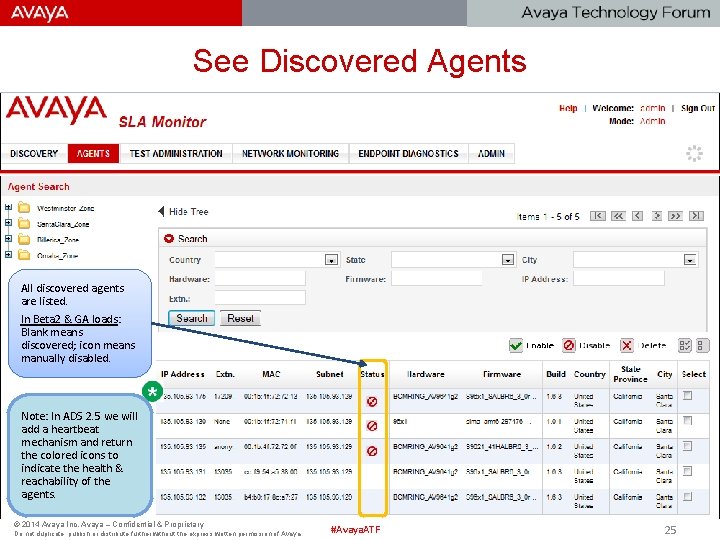Jump back several pages of results
The image size is (720, 540).
(x=618, y=216)
